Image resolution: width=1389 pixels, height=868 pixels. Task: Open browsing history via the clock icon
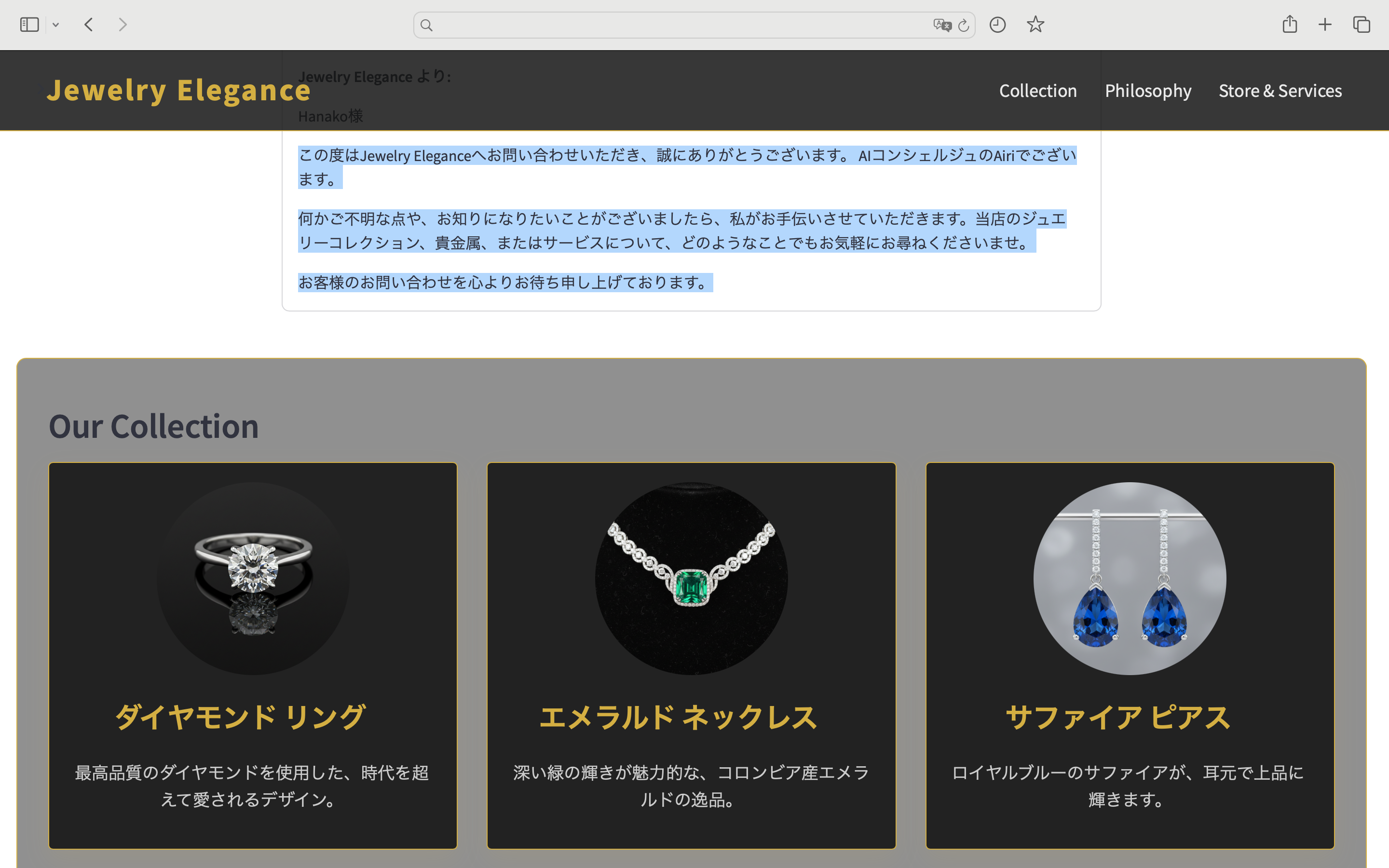click(x=997, y=25)
